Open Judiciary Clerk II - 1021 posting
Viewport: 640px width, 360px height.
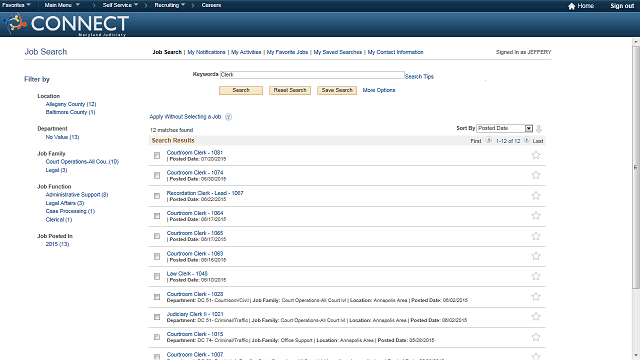[x=195, y=314]
